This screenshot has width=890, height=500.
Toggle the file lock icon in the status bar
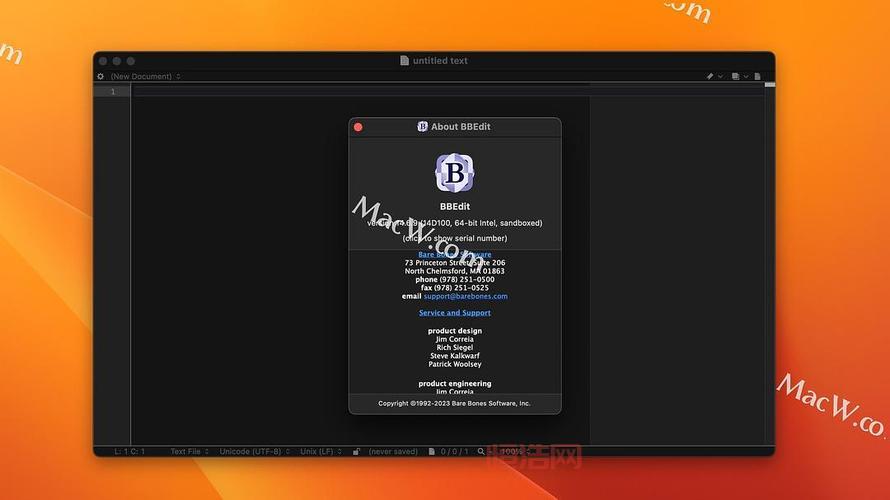pos(356,452)
